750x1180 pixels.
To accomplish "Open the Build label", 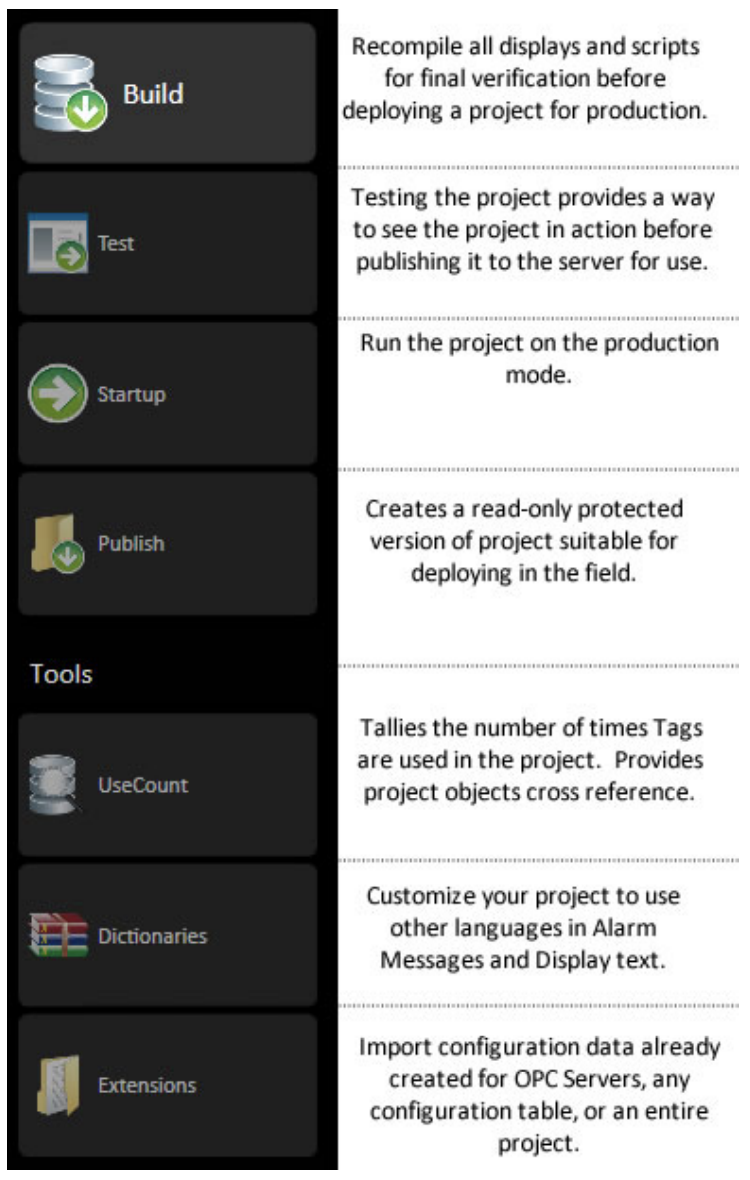I will coord(153,94).
